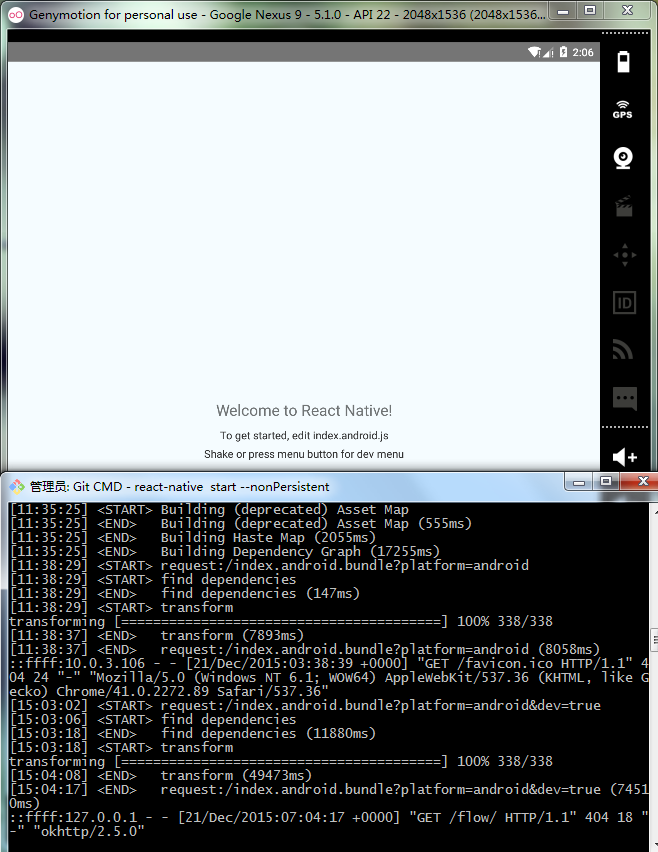The height and width of the screenshot is (852, 658).
Task: Click the Genymotion window title text
Action: (287, 15)
